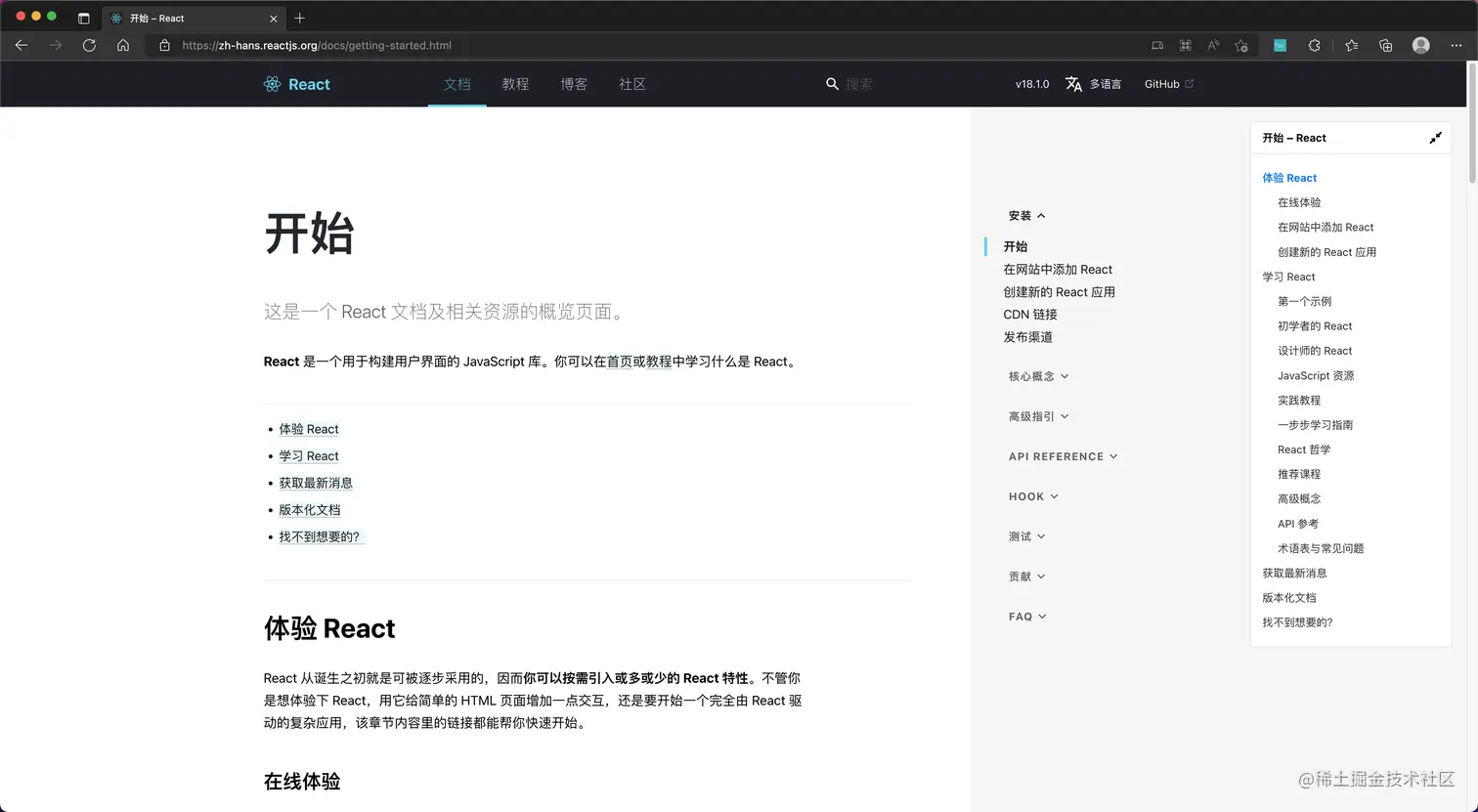Click the Read Aloud icon

[1213, 45]
